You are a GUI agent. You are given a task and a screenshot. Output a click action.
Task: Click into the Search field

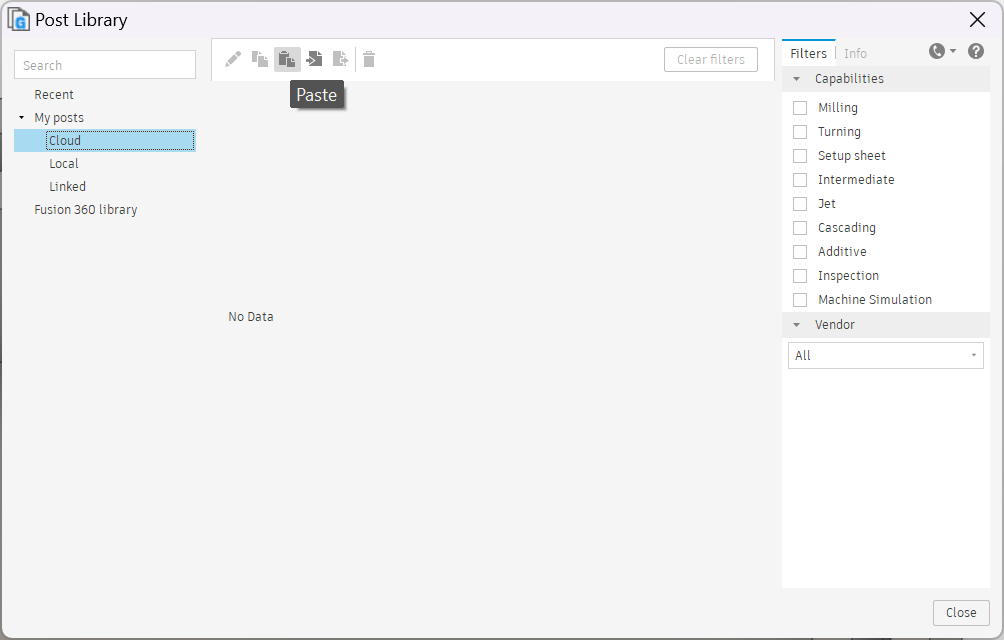tap(105, 65)
